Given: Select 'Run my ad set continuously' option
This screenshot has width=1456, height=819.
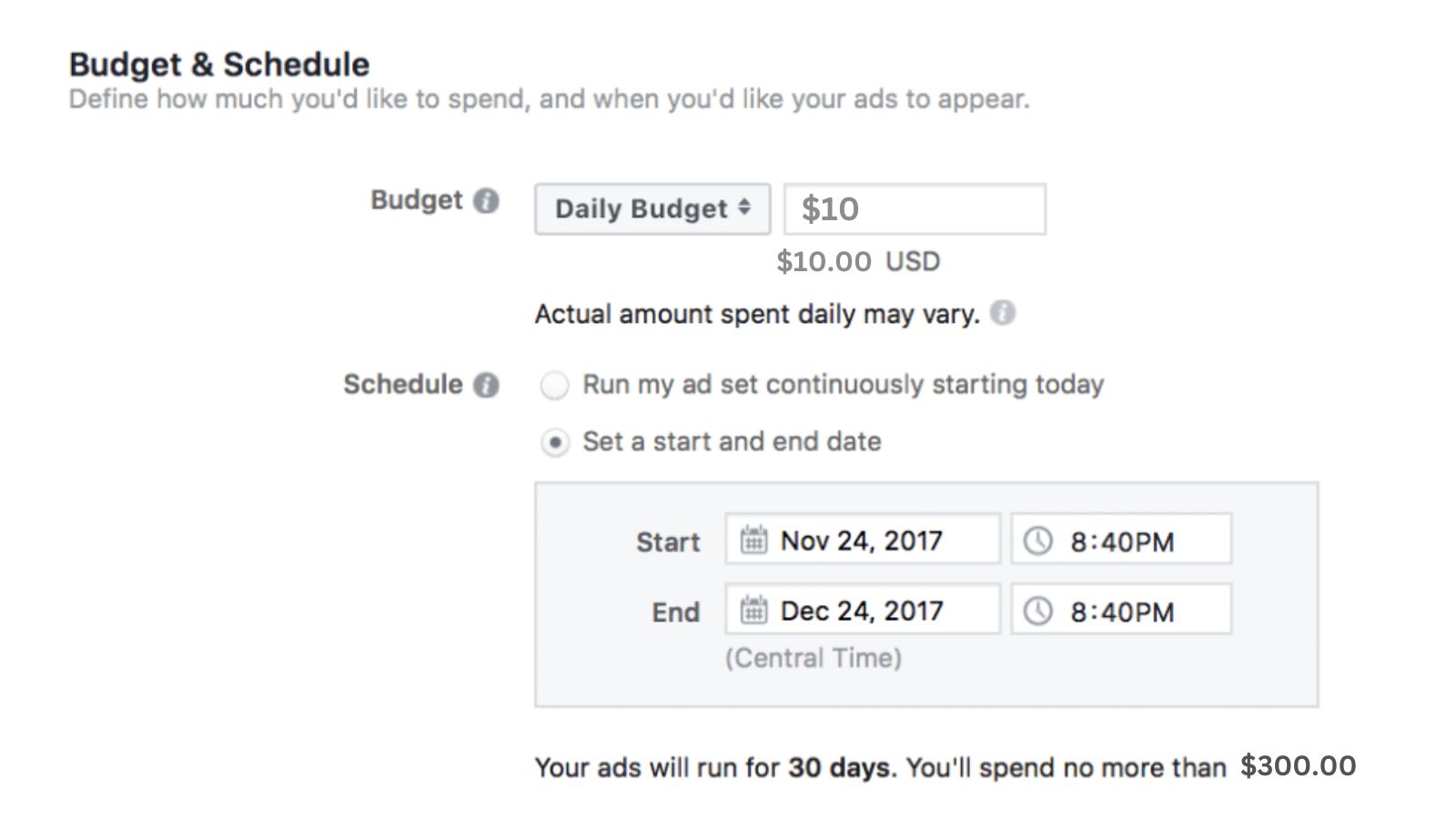Looking at the screenshot, I should [x=555, y=386].
